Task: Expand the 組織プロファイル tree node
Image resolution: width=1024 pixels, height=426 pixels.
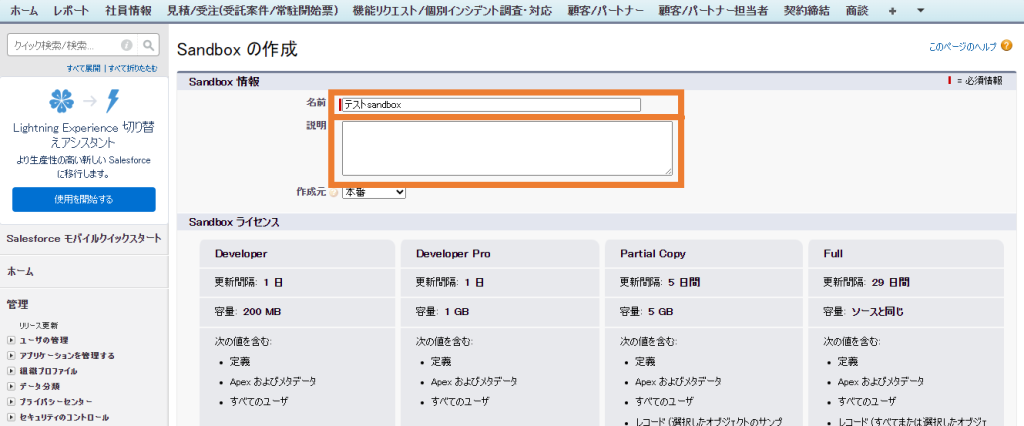Action: (x=10, y=371)
